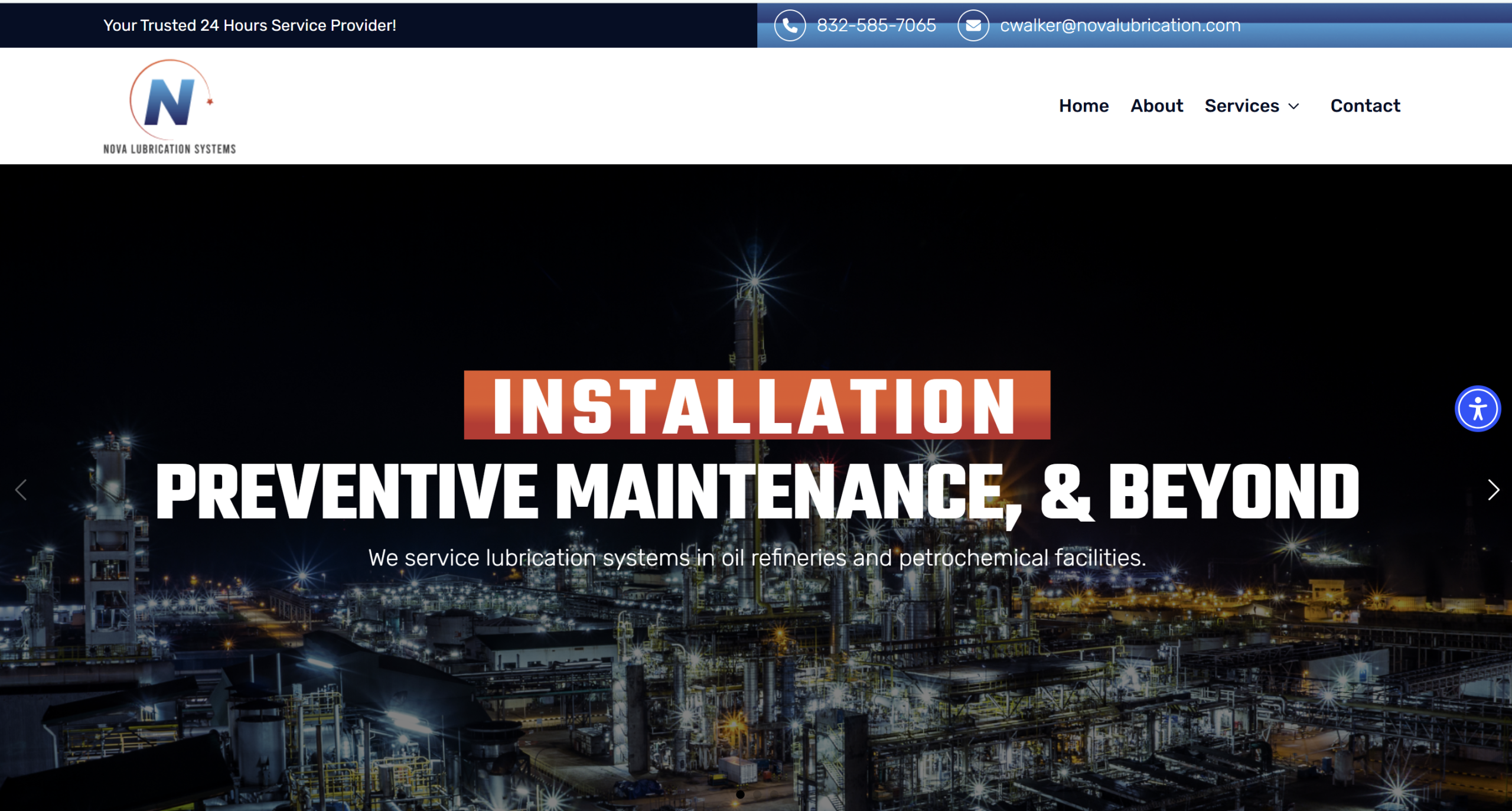Click the email envelope icon
The height and width of the screenshot is (811, 1512).
[x=973, y=25]
